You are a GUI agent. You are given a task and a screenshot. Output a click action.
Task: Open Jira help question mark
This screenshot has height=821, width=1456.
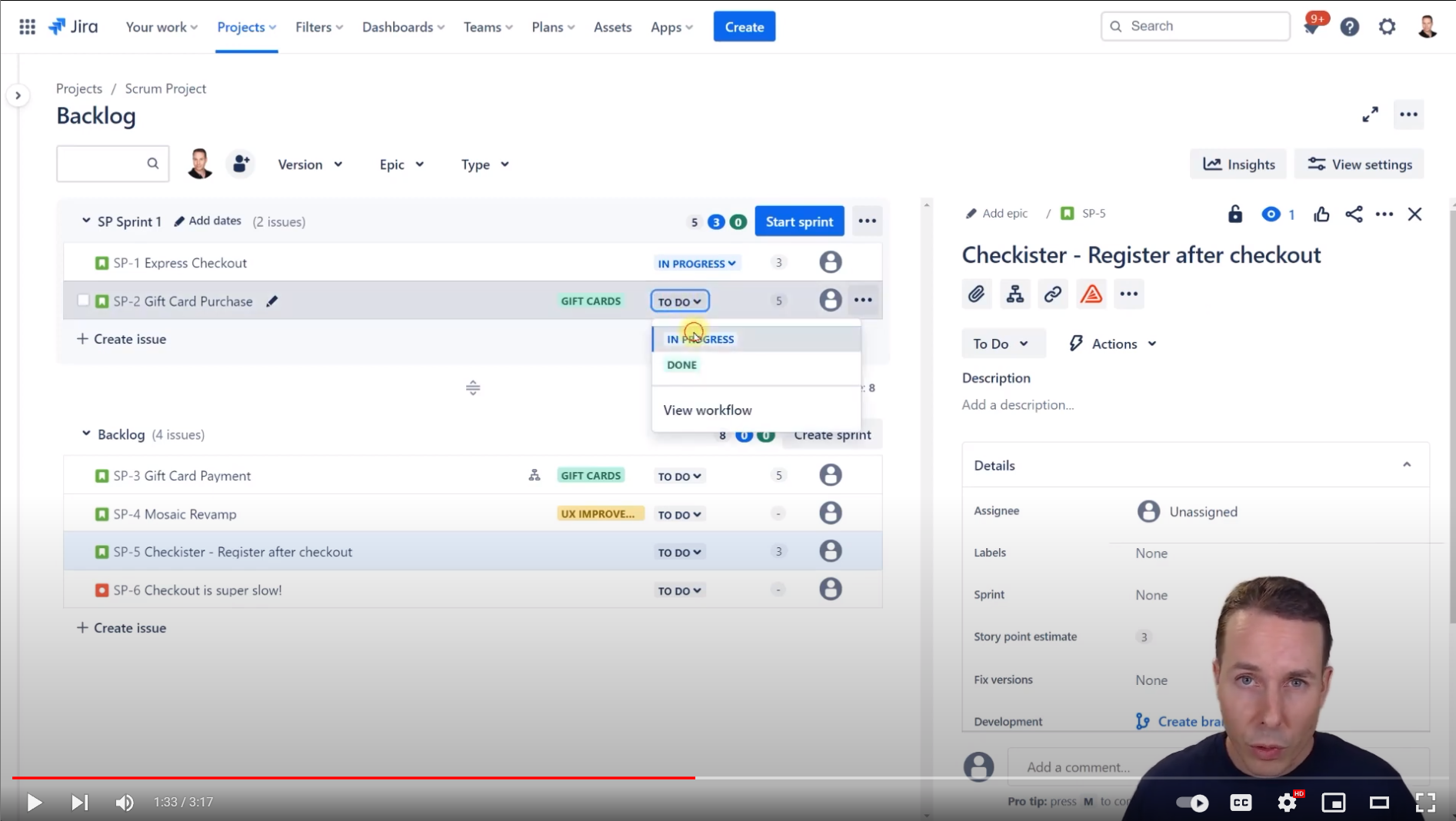[1349, 28]
